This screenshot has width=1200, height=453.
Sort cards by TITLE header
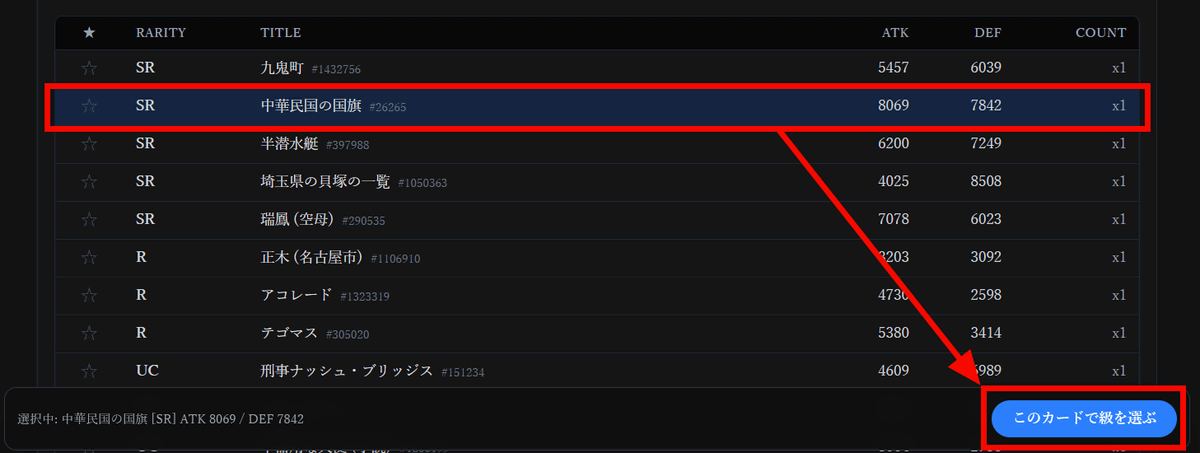(281, 33)
